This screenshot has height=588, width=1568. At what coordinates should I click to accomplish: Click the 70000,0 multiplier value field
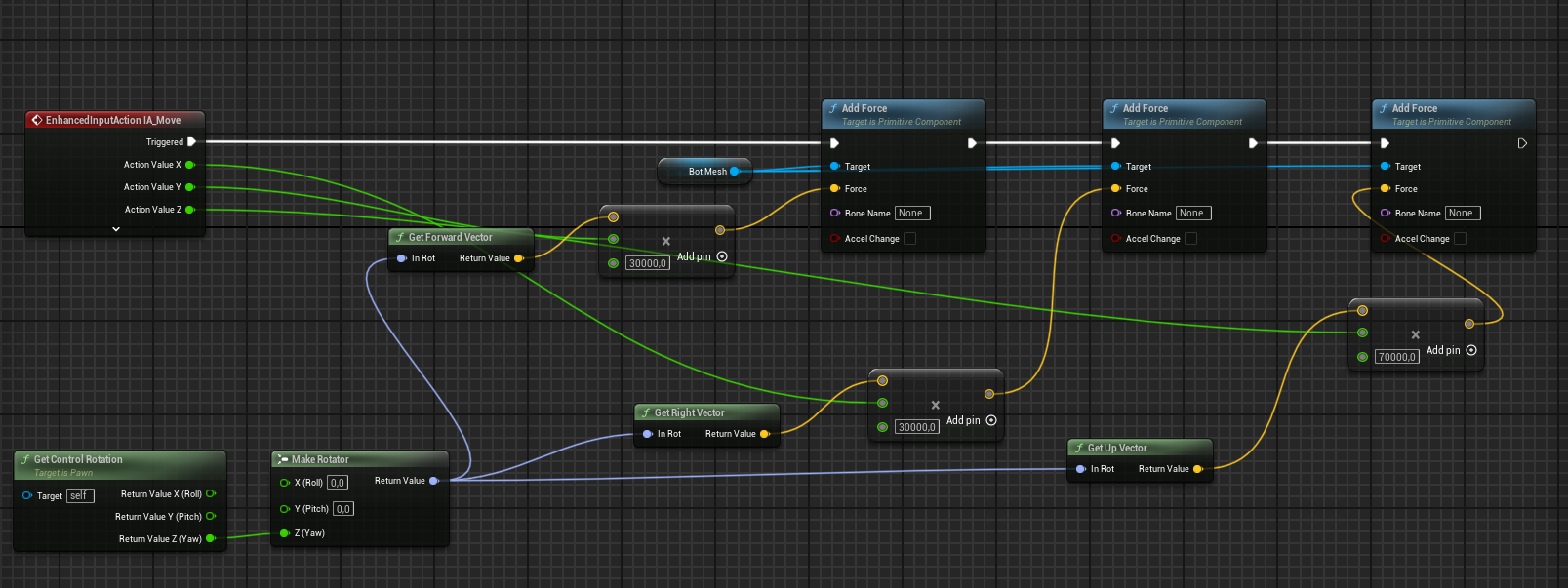pos(1396,357)
